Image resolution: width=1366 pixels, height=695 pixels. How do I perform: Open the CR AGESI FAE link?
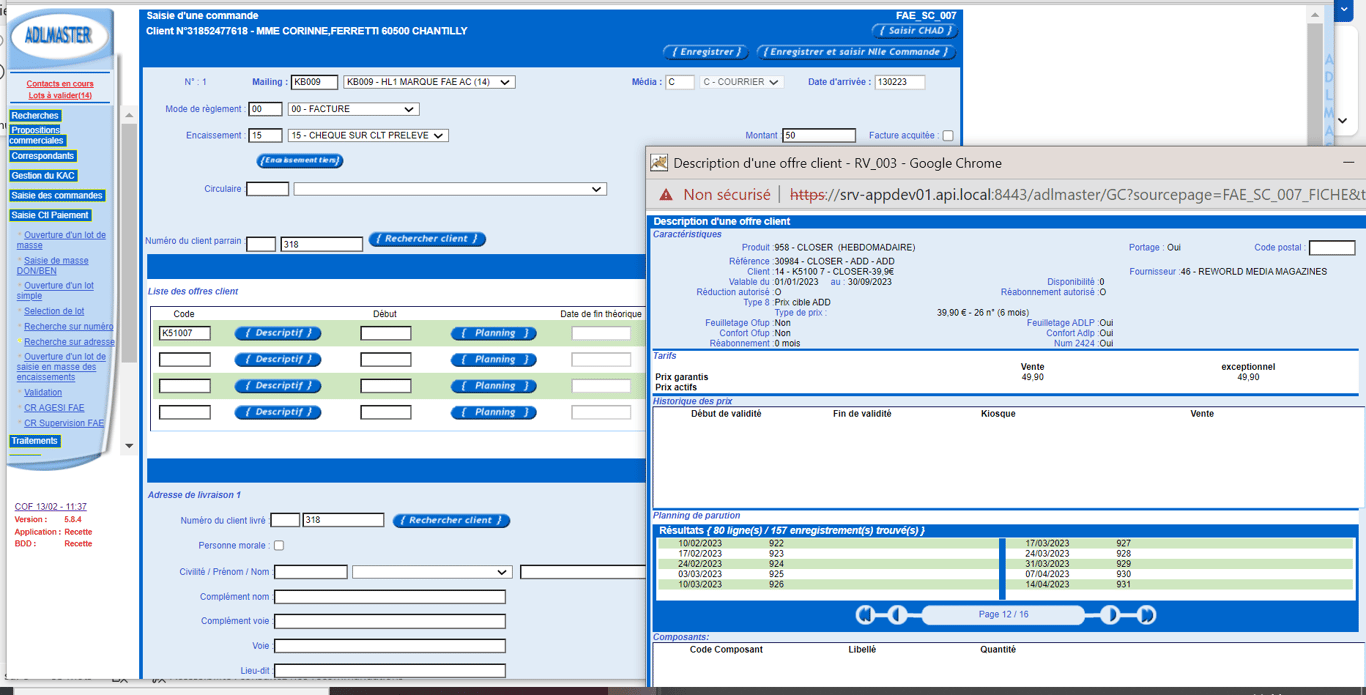54,408
